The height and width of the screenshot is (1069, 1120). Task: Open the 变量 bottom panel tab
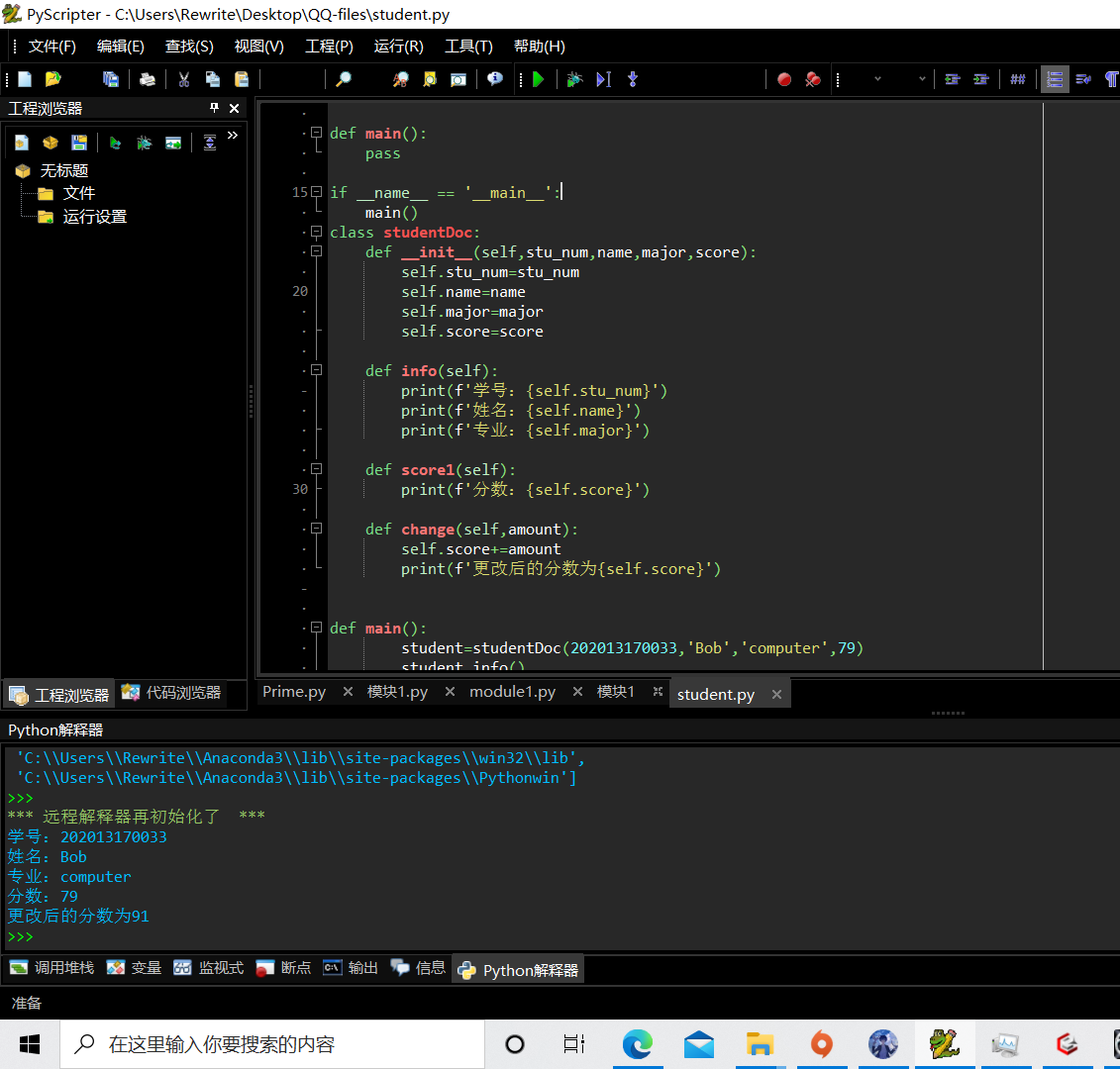[x=134, y=968]
